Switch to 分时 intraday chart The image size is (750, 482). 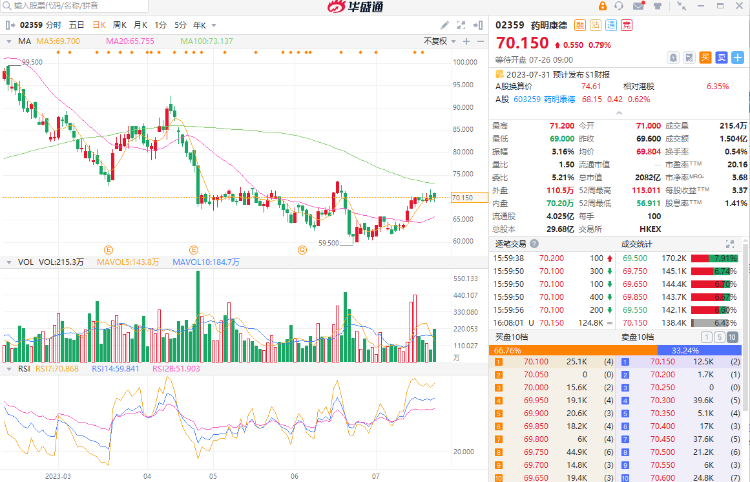coord(53,25)
